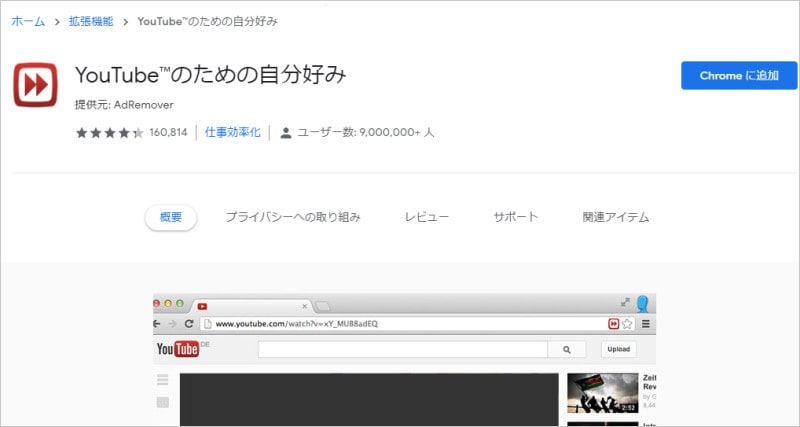The height and width of the screenshot is (427, 800).
Task: Click the star rating icons
Action: pyautogui.click(x=110, y=133)
